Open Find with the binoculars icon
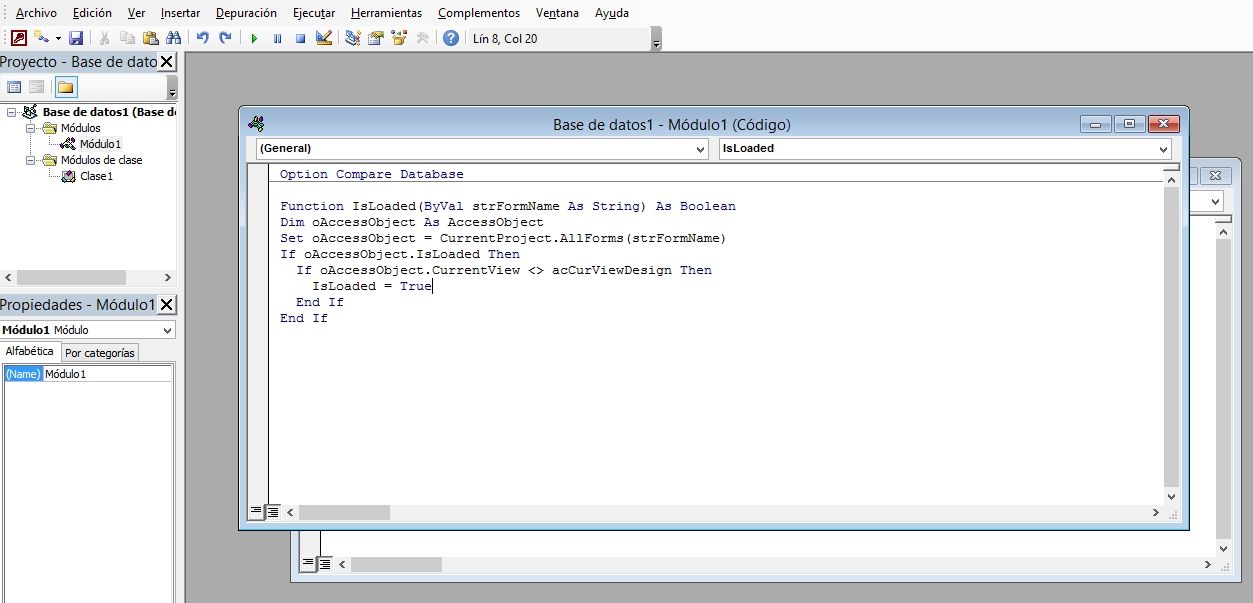Image resolution: width=1253 pixels, height=603 pixels. (174, 37)
